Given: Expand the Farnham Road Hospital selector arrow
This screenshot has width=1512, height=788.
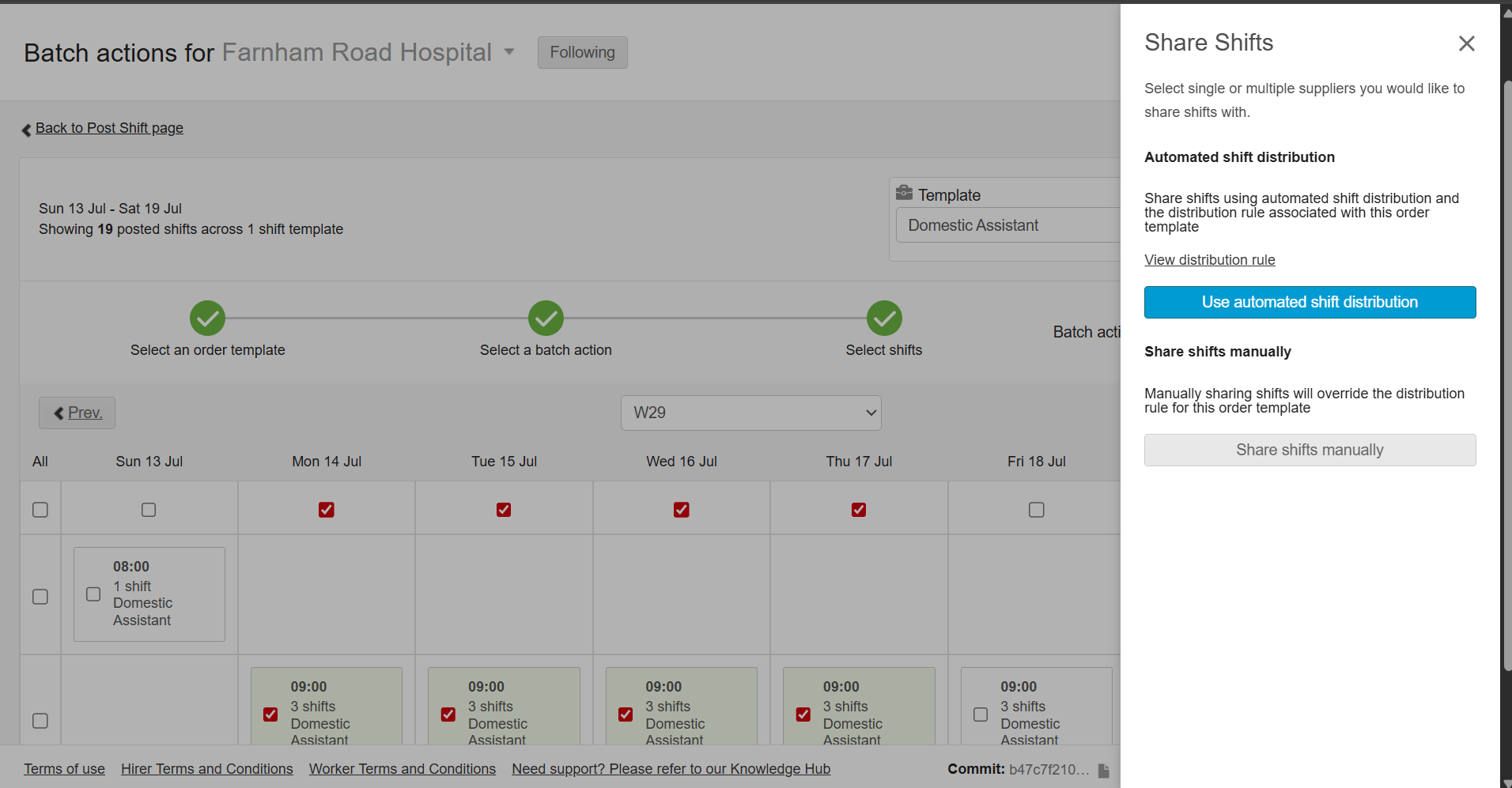Looking at the screenshot, I should 509,52.
